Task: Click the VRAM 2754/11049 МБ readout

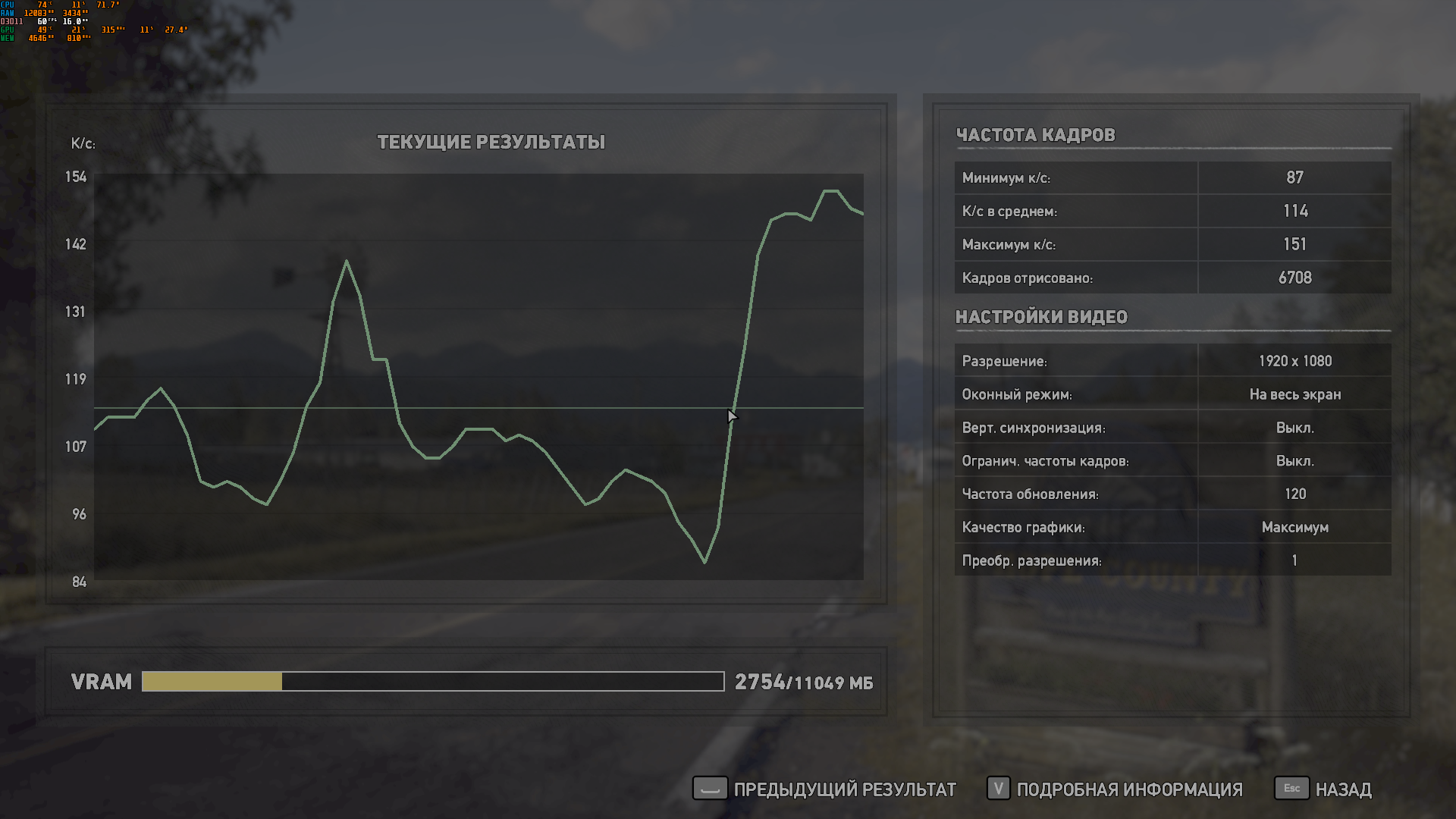Action: click(x=804, y=682)
